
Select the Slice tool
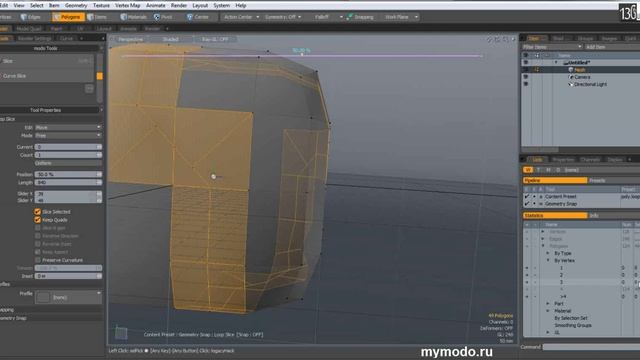(47, 61)
